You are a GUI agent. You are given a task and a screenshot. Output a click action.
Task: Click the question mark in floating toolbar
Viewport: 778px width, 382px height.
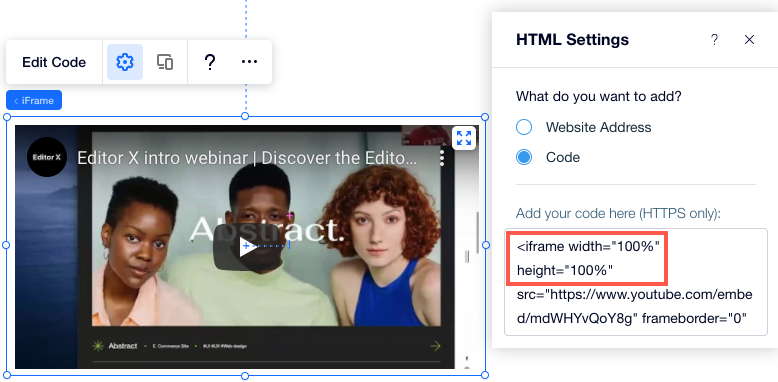[x=210, y=62]
